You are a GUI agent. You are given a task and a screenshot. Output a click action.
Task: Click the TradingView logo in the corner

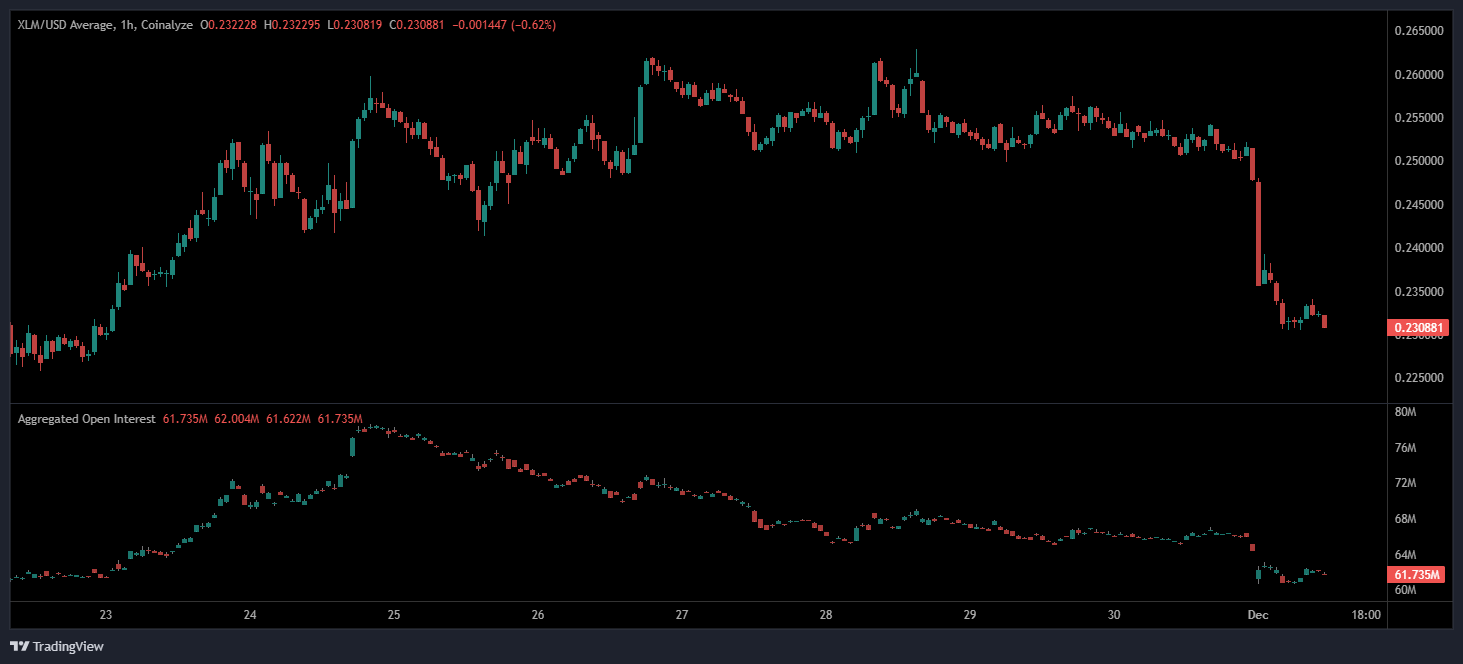point(56,646)
